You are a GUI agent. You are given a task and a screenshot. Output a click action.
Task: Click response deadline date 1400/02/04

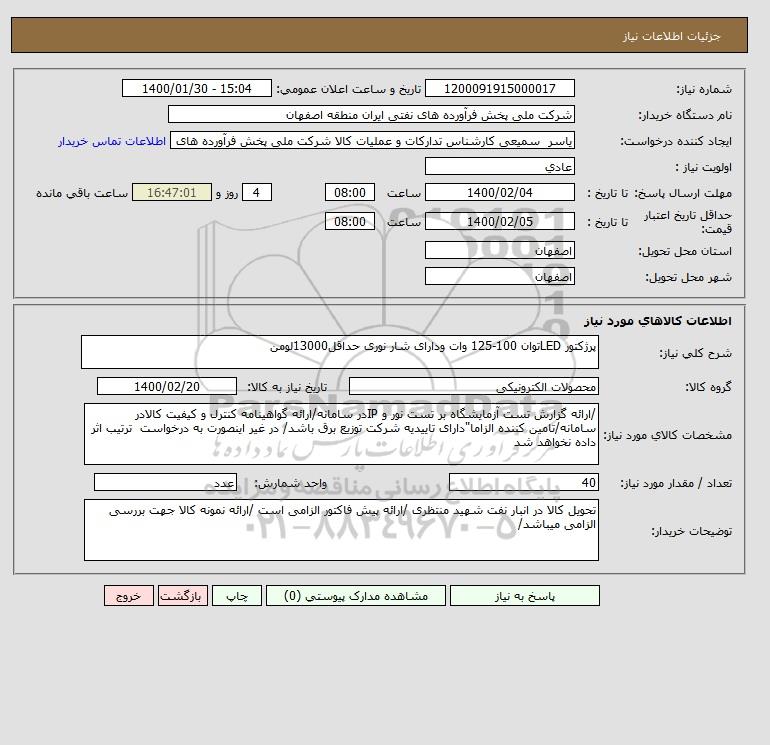point(499,193)
